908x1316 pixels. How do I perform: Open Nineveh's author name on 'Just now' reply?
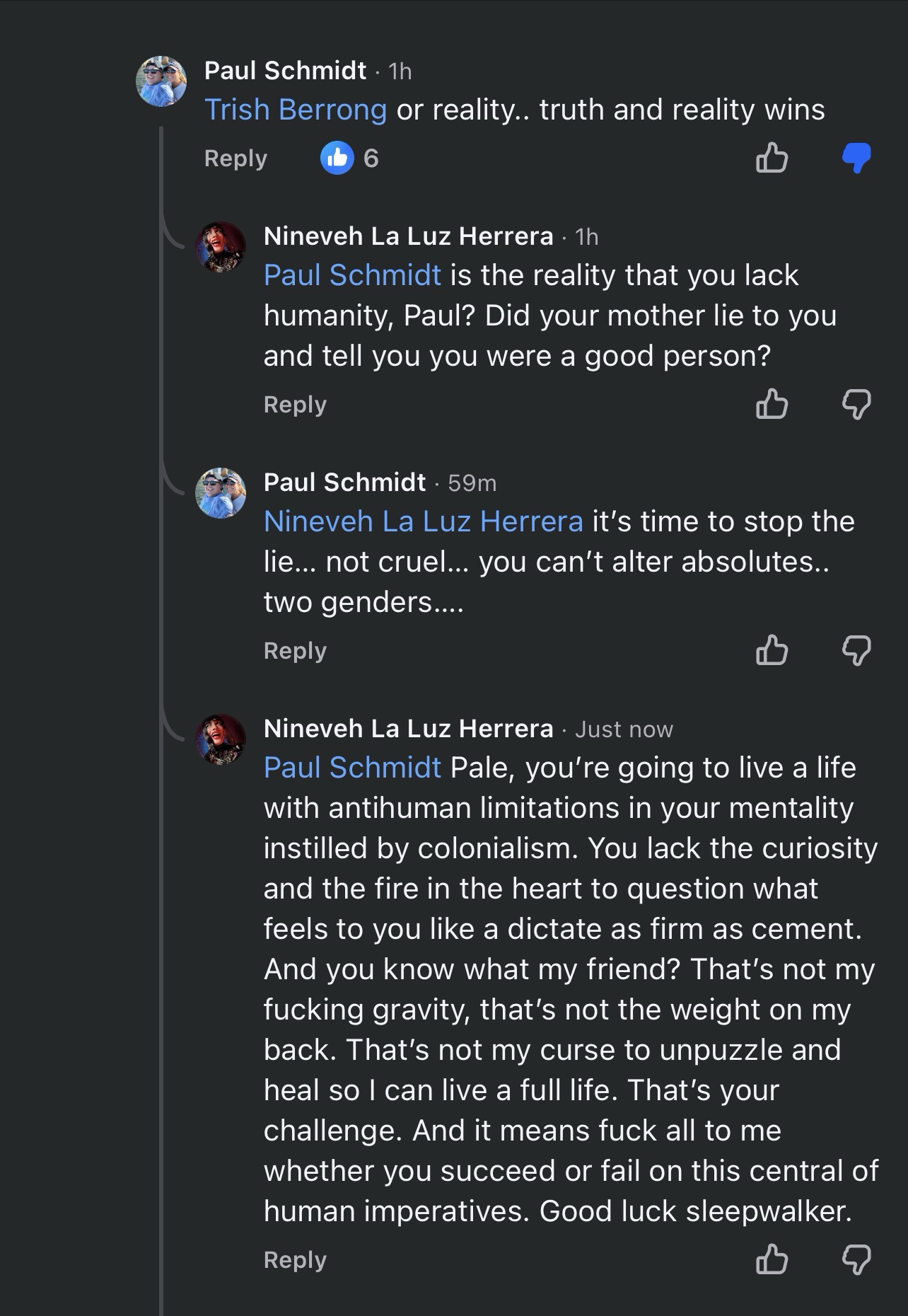pyautogui.click(x=408, y=728)
